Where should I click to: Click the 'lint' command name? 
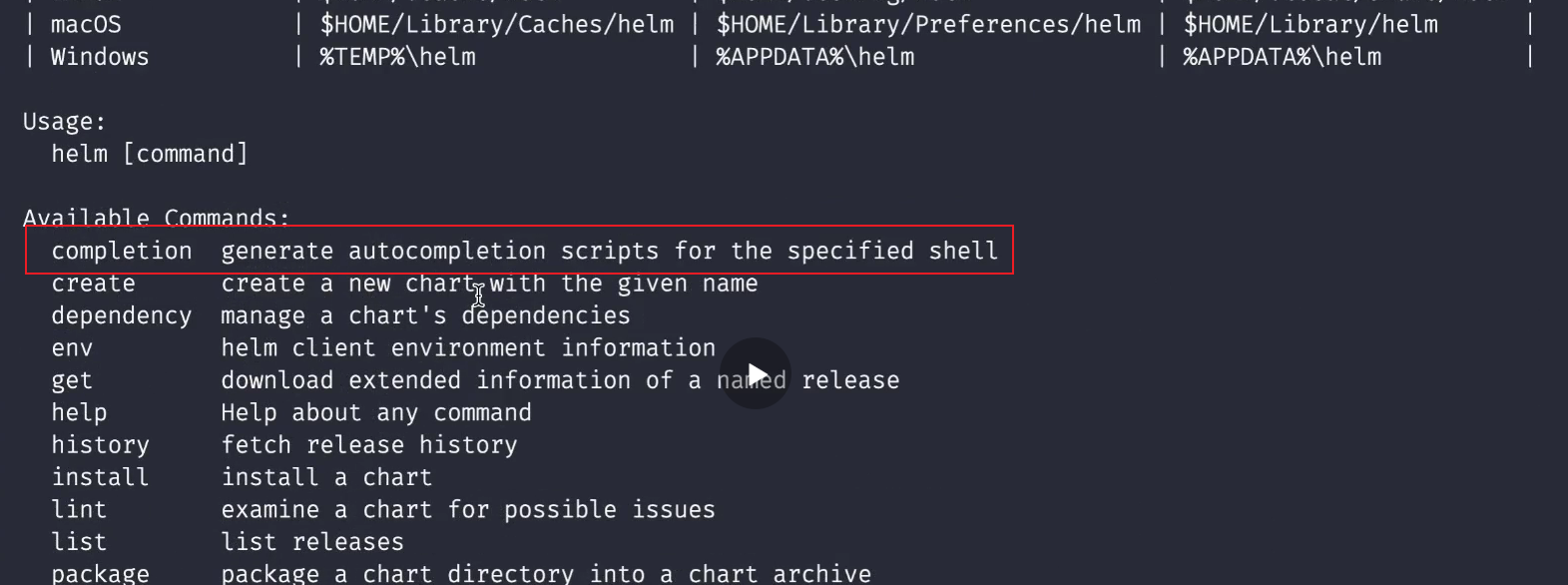pyautogui.click(x=79, y=509)
